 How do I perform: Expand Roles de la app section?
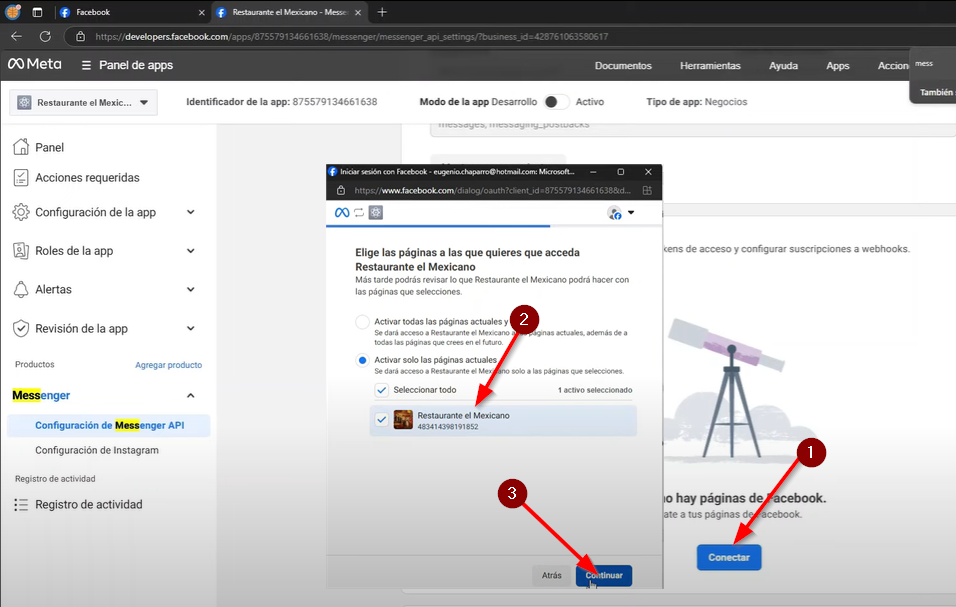tap(191, 250)
